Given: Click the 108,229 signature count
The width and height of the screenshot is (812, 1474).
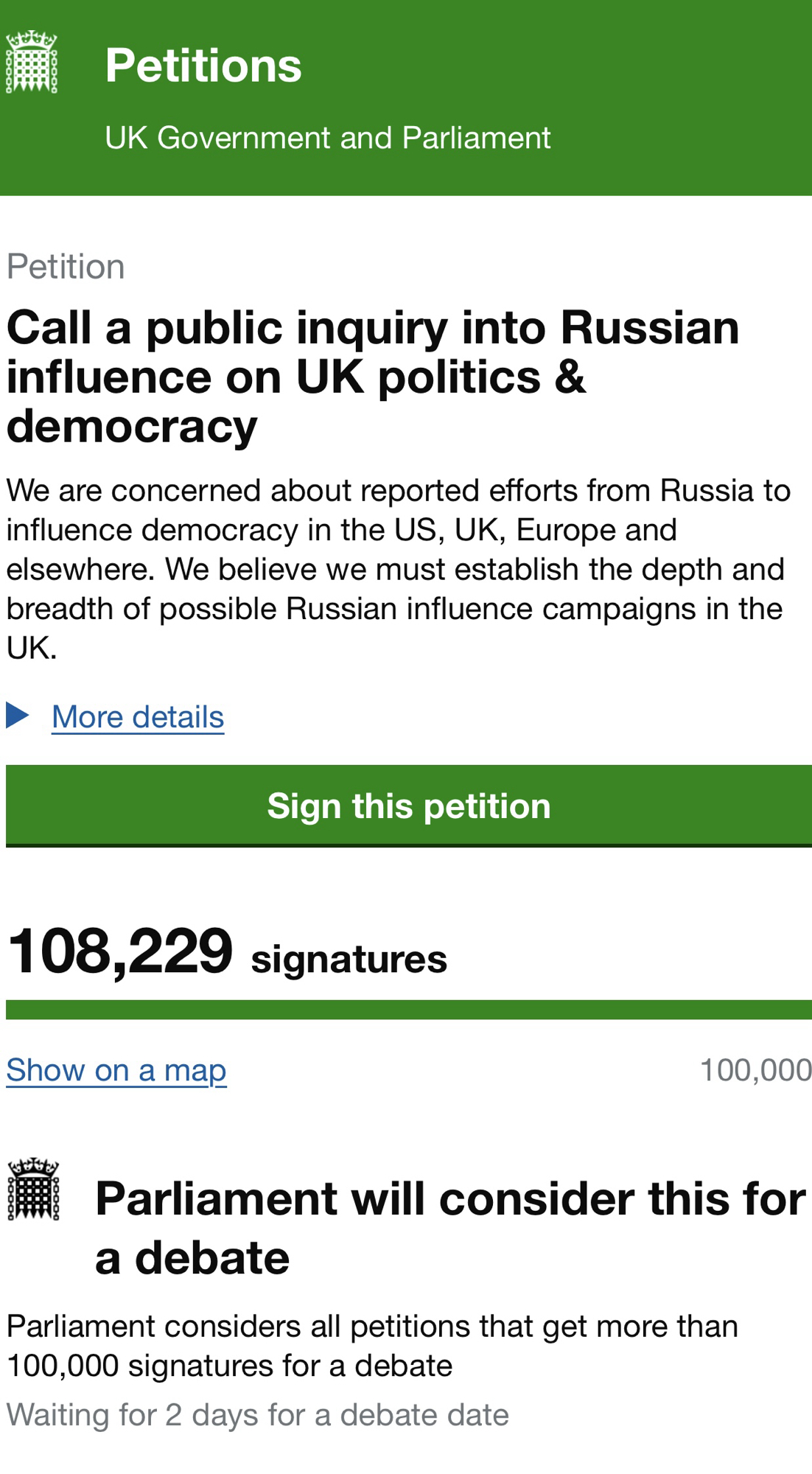Looking at the screenshot, I should tap(120, 951).
